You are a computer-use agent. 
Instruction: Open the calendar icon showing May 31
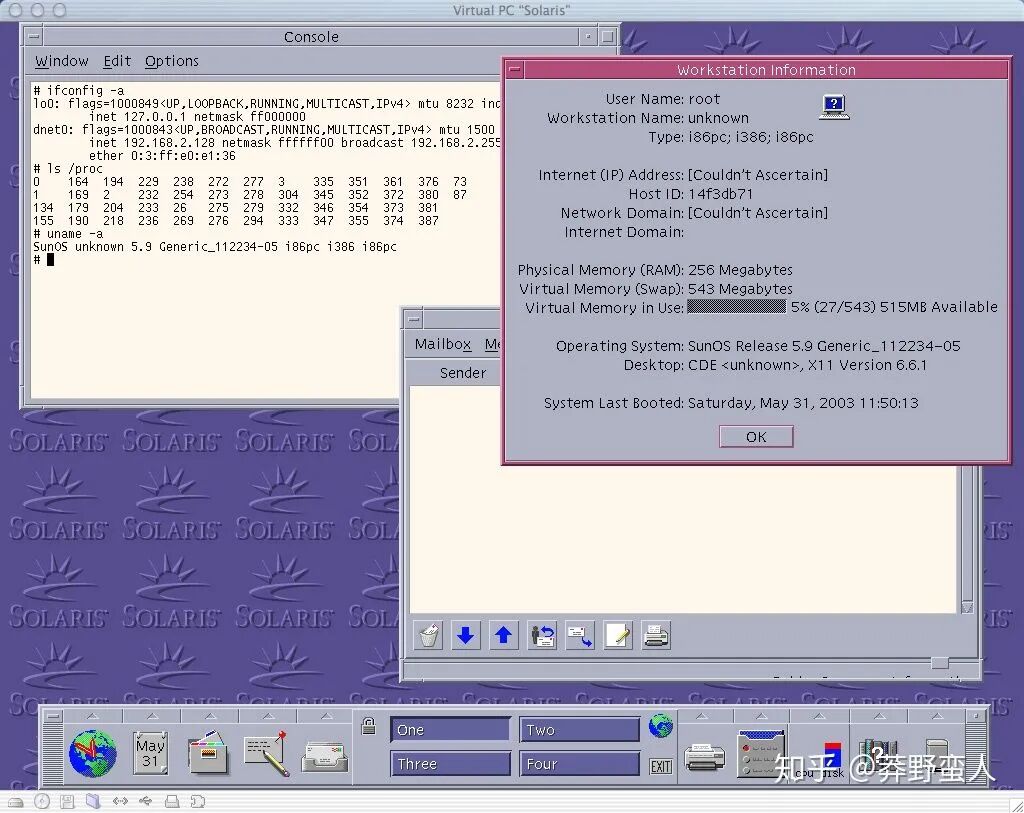(150, 753)
